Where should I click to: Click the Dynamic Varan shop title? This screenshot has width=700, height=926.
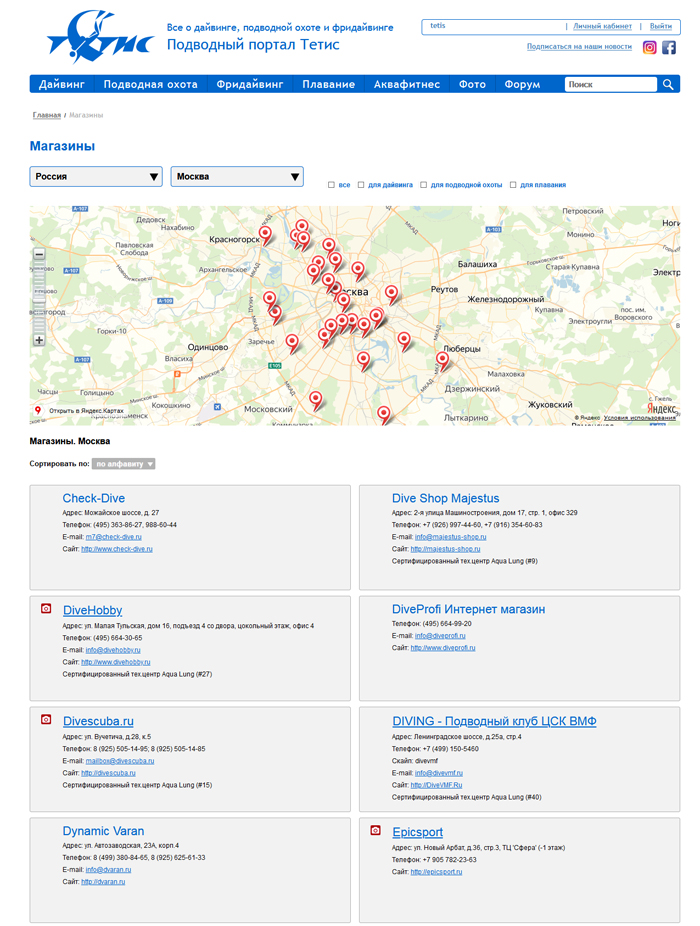coord(103,831)
